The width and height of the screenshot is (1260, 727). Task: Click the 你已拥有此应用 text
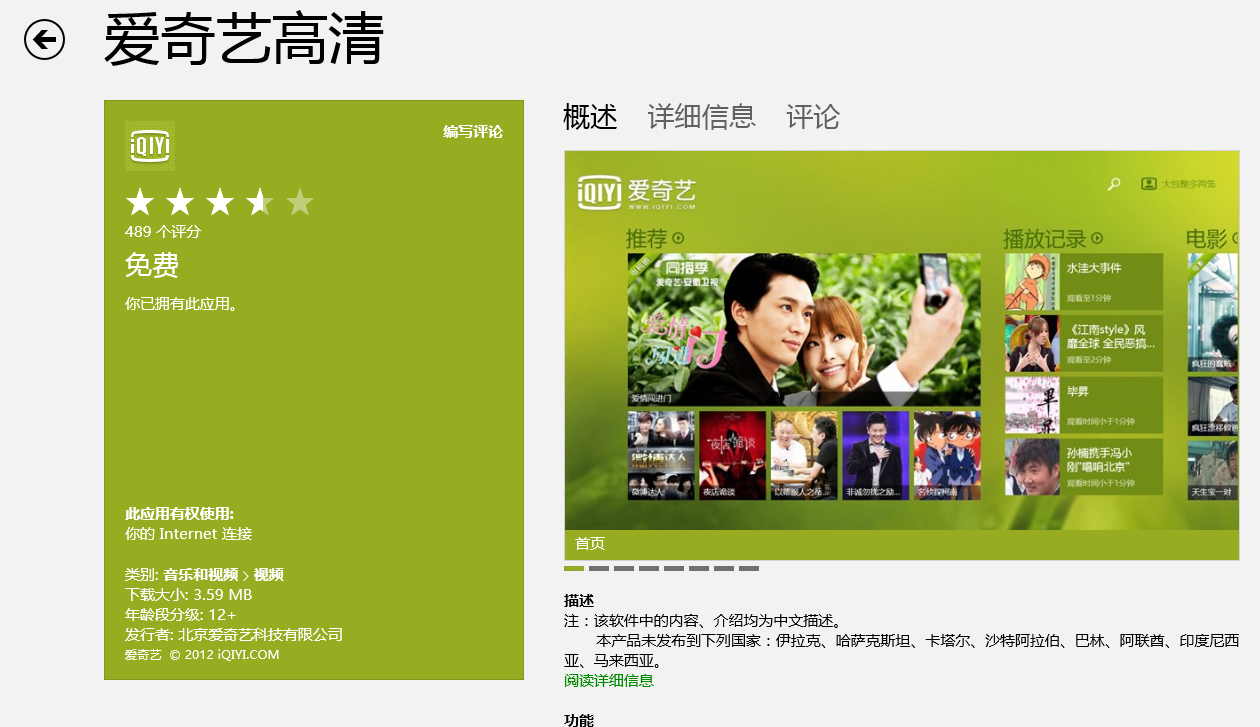tap(181, 304)
